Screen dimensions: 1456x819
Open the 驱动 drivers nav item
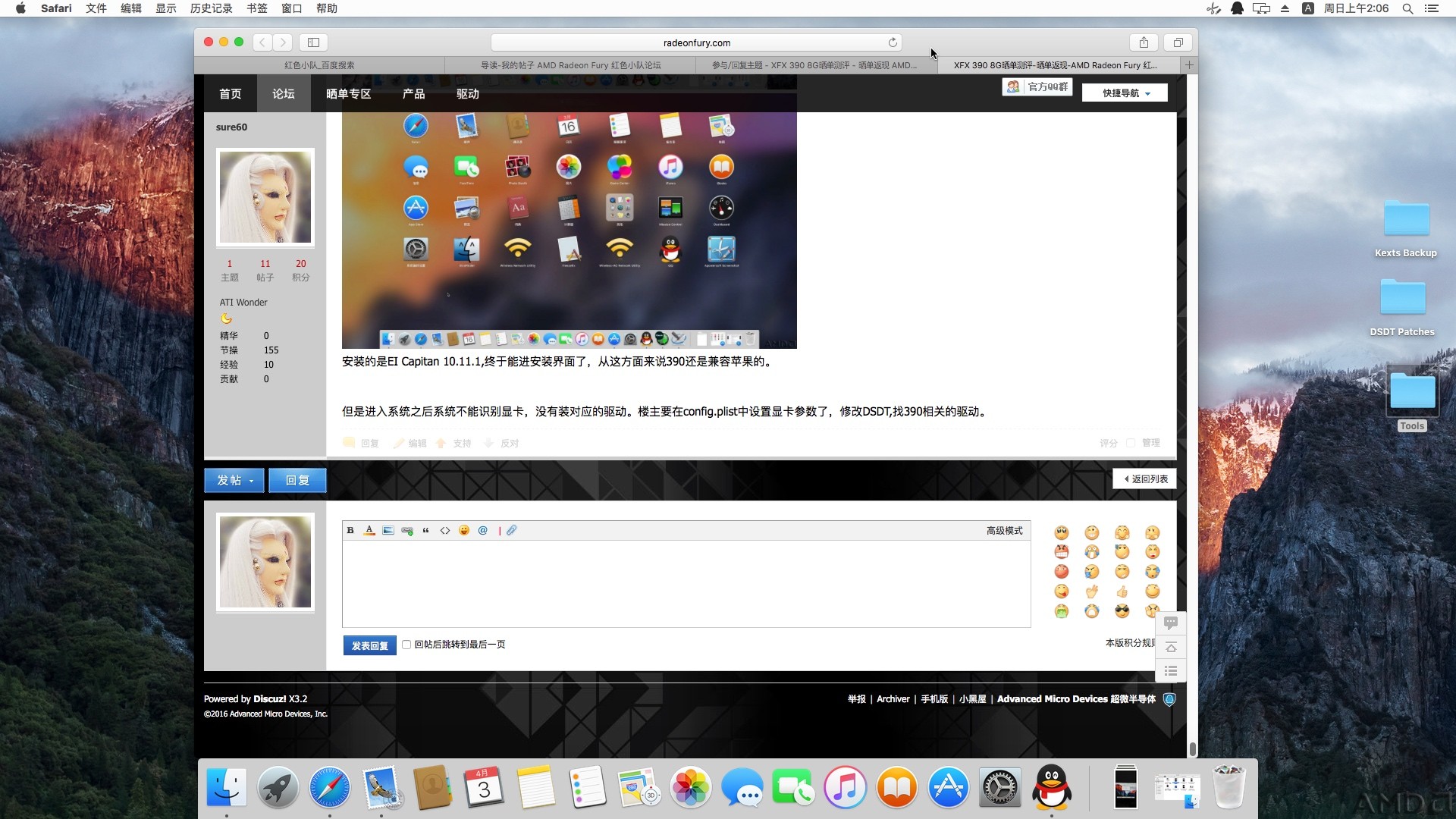[468, 94]
